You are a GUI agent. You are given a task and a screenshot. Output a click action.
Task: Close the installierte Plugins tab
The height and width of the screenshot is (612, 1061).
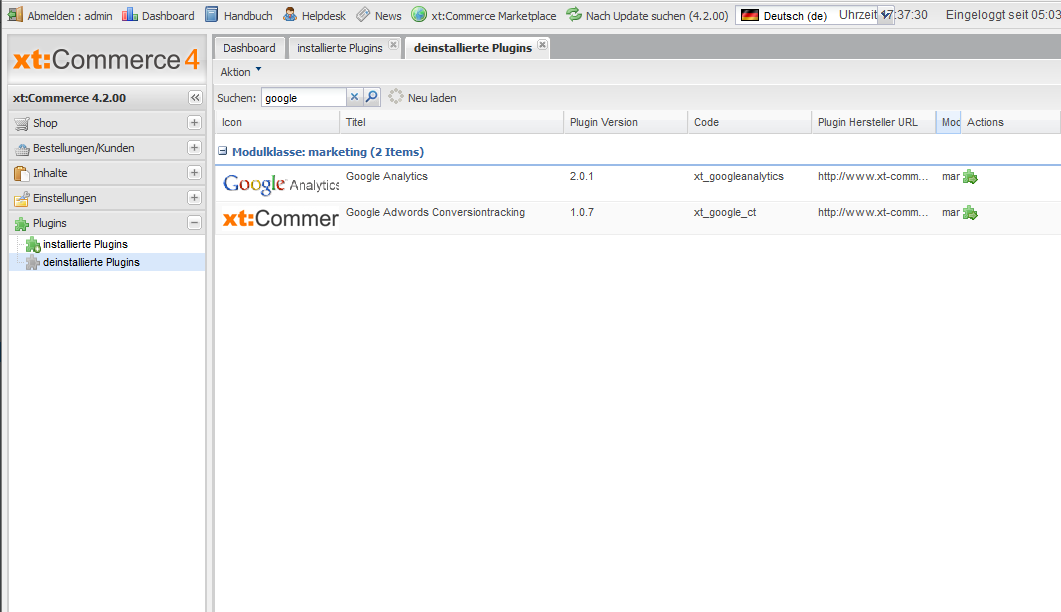393,45
